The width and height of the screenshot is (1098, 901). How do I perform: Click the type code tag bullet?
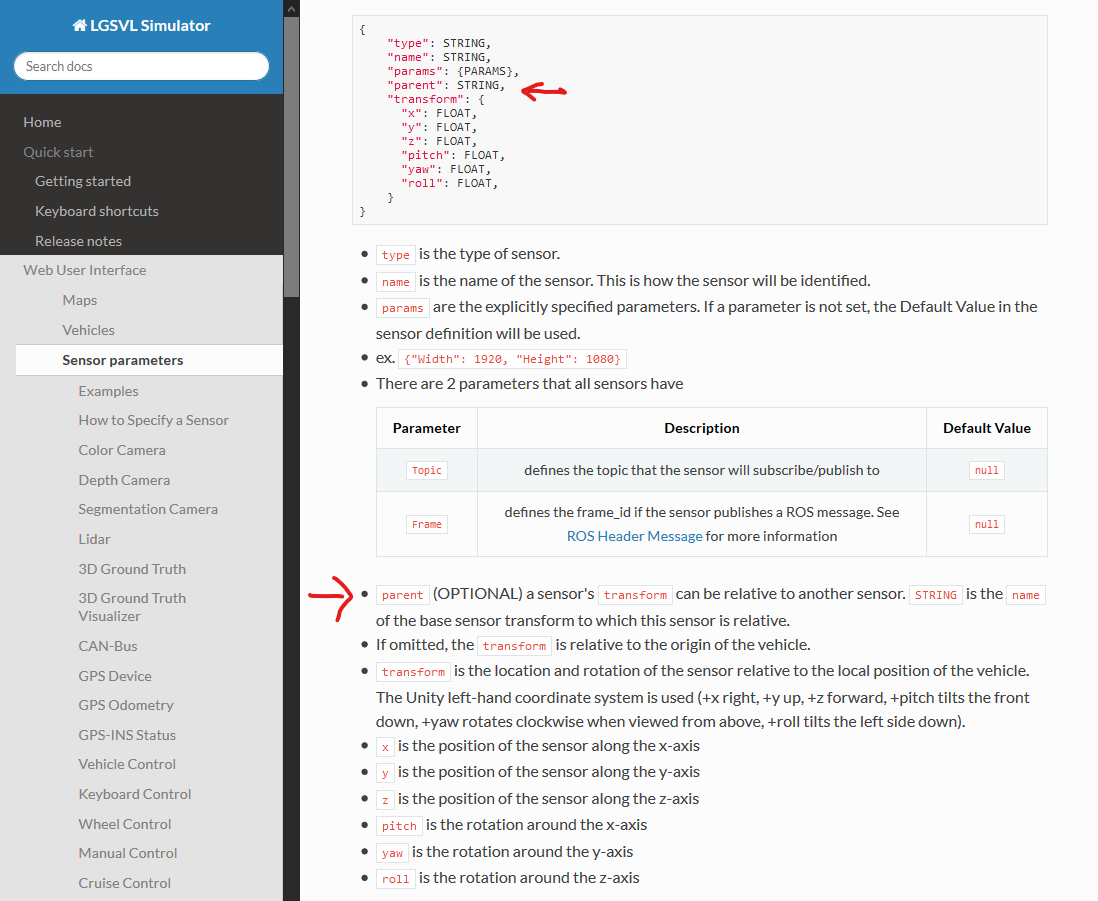coord(396,255)
